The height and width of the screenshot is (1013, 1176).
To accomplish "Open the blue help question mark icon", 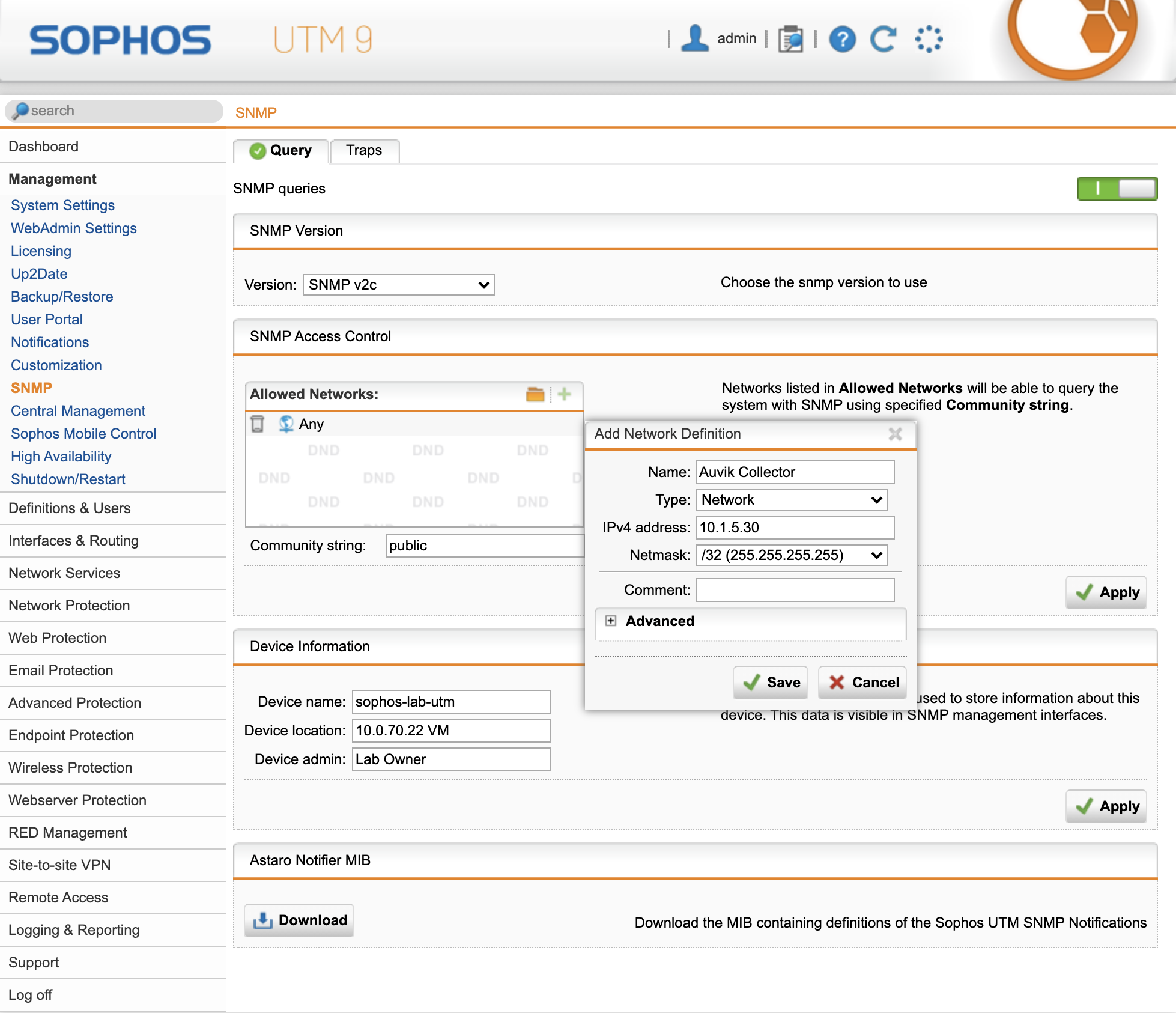I will (x=843, y=40).
